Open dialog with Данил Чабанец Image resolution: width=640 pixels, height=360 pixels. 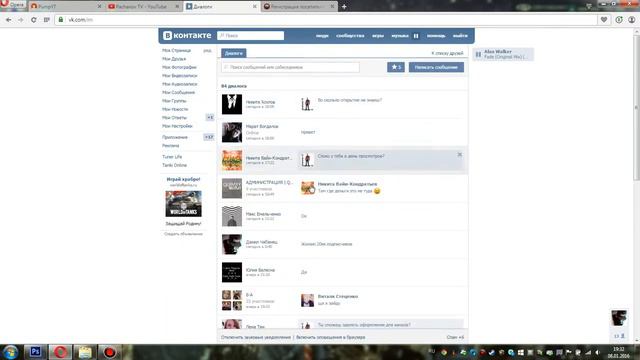click(x=343, y=244)
